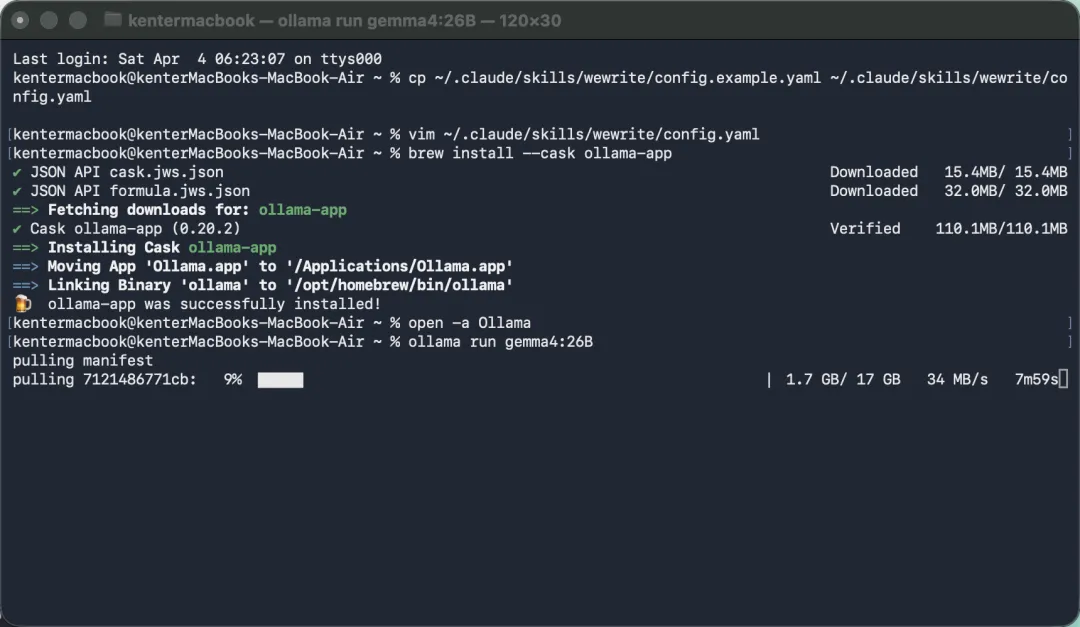Click the beer mug emoji icon
1080x627 pixels.
[x=23, y=304]
